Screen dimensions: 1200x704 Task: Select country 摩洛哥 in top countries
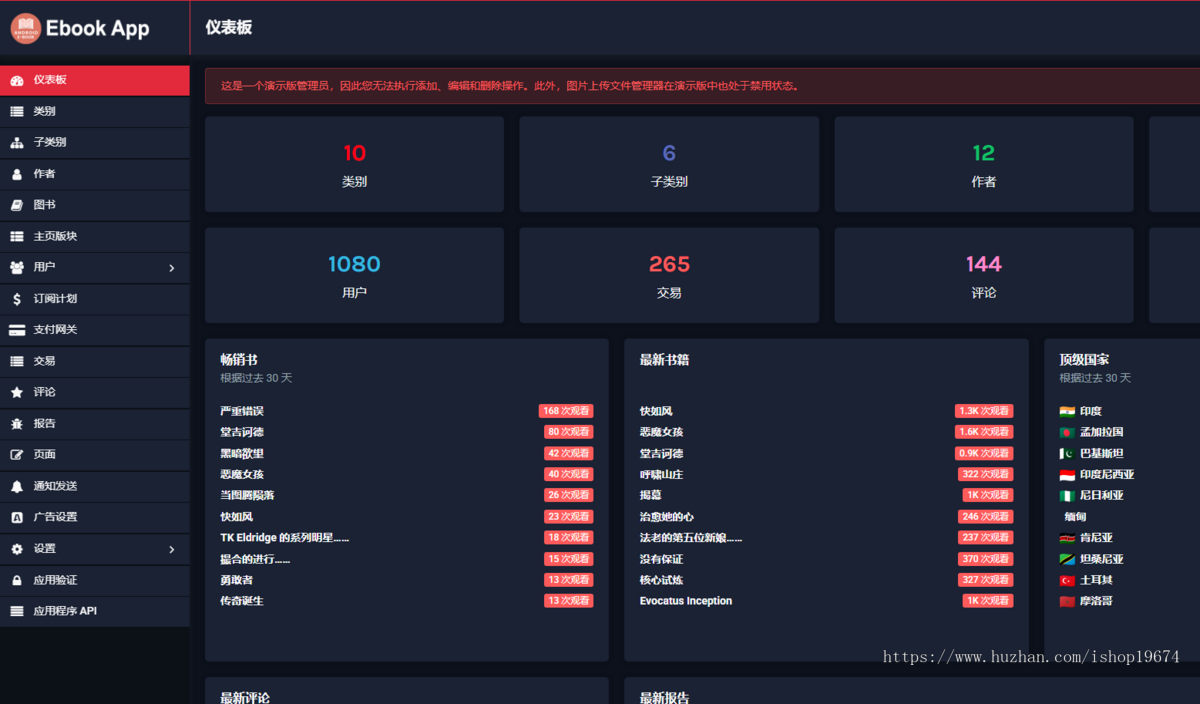coord(1096,601)
